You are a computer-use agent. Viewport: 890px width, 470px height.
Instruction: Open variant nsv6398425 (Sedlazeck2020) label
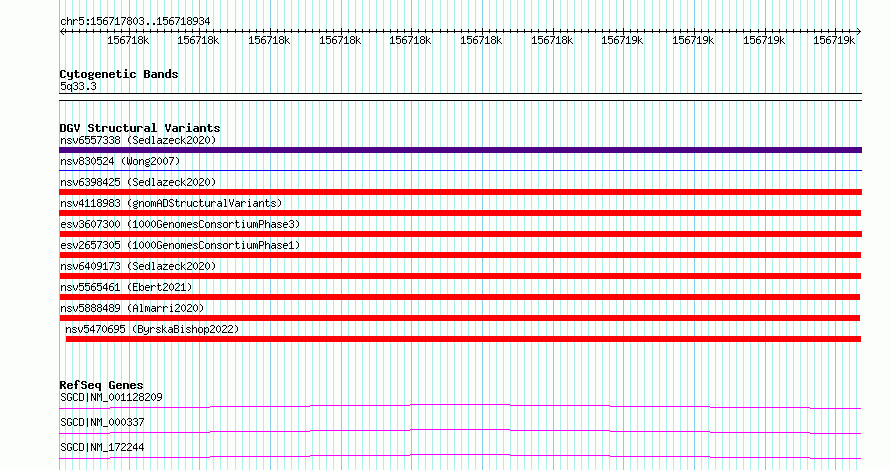point(138,182)
